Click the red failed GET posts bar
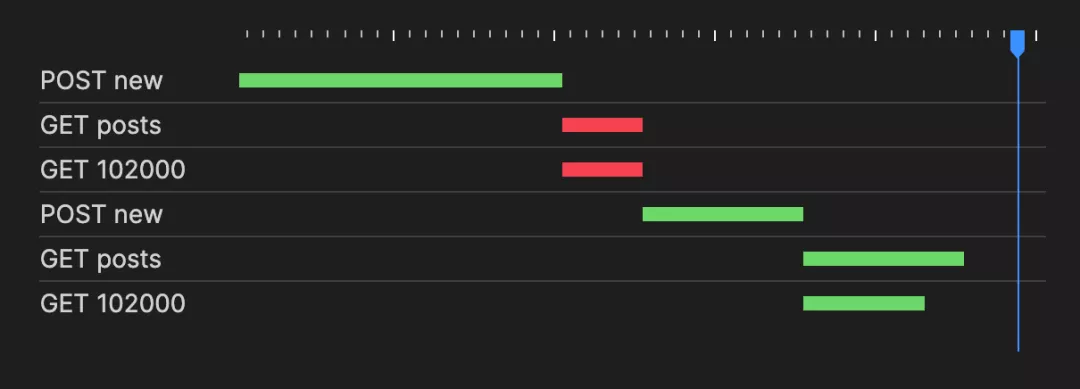 [602, 125]
